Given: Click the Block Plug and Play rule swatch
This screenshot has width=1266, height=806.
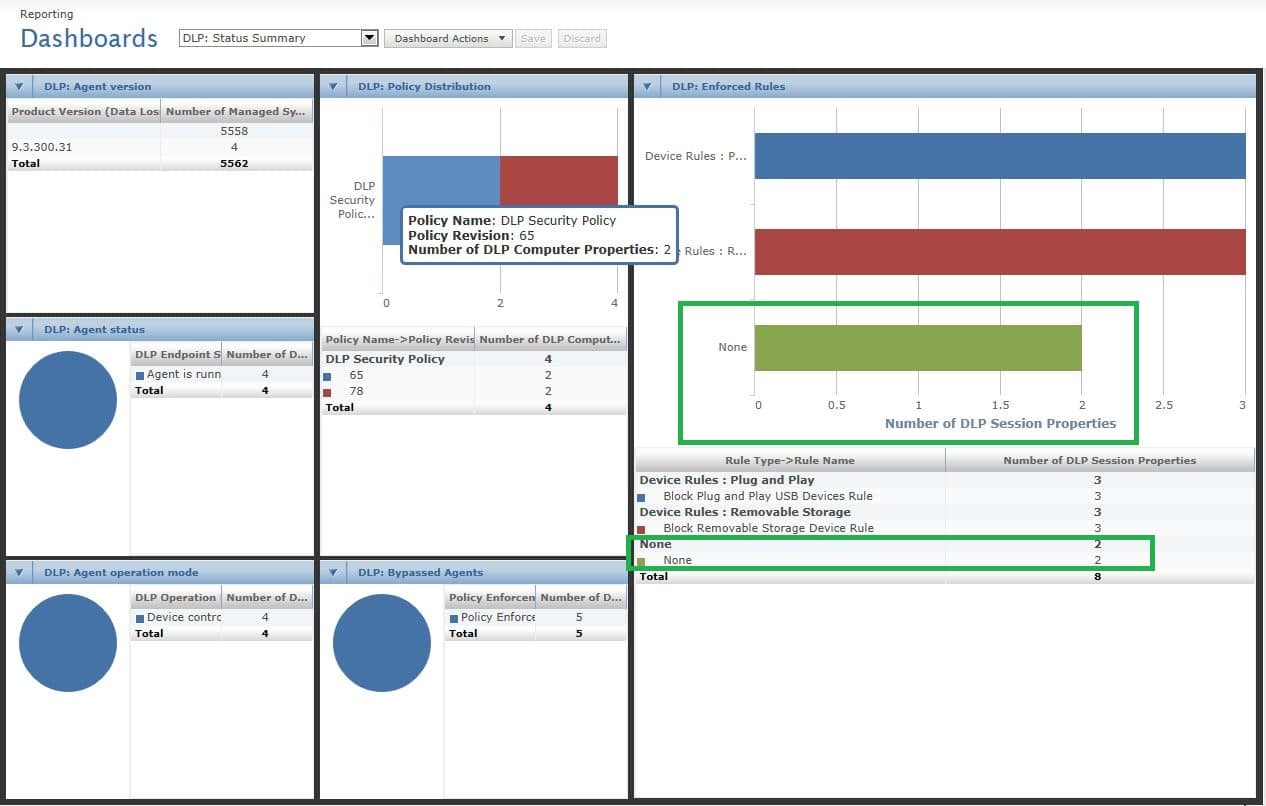Looking at the screenshot, I should [x=641, y=497].
